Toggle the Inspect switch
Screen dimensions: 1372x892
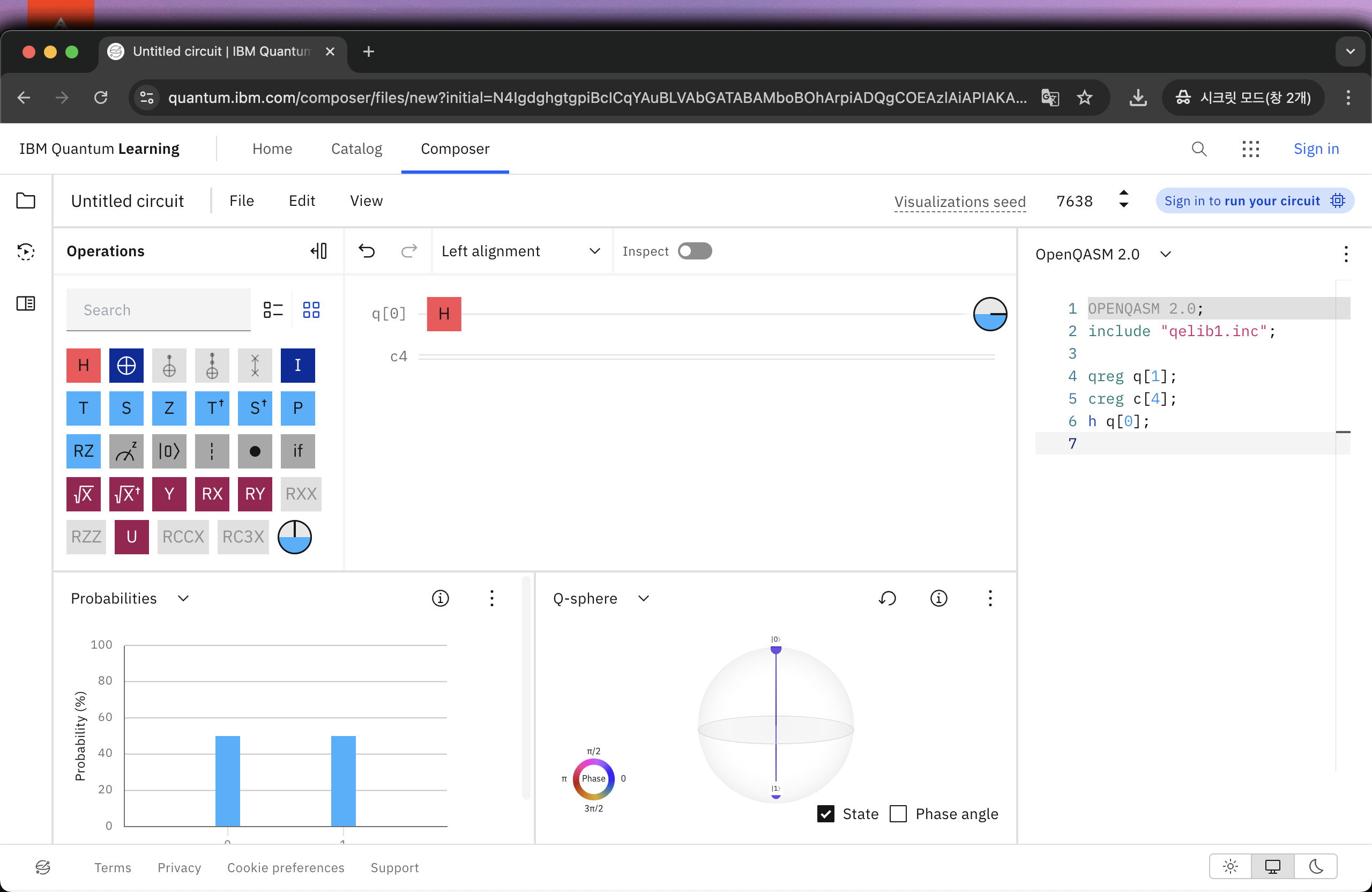[x=695, y=251]
